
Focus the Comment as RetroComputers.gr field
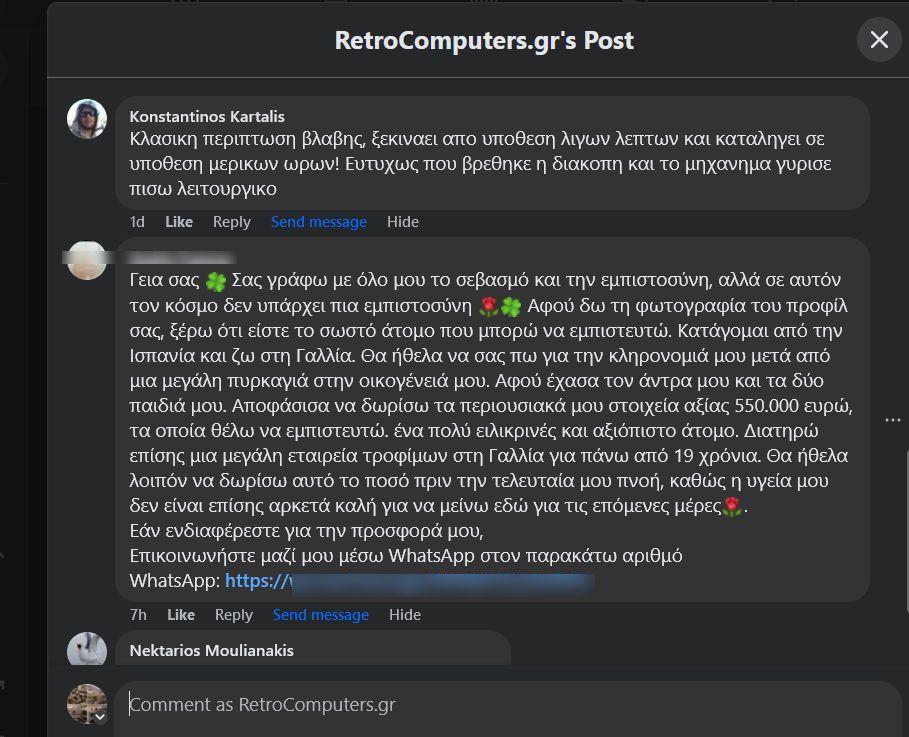[500, 704]
